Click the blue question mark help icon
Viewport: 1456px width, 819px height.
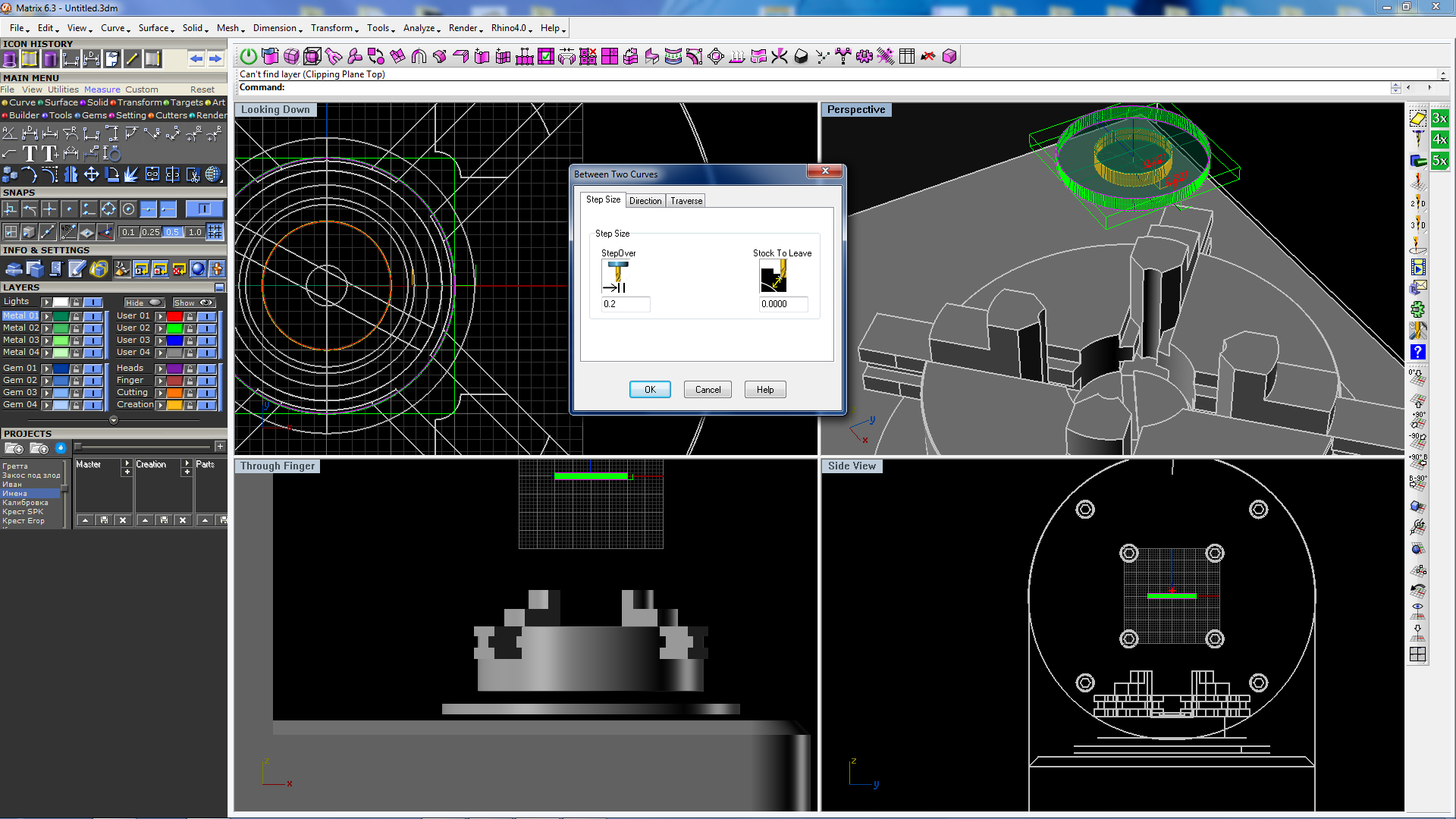pos(1417,353)
